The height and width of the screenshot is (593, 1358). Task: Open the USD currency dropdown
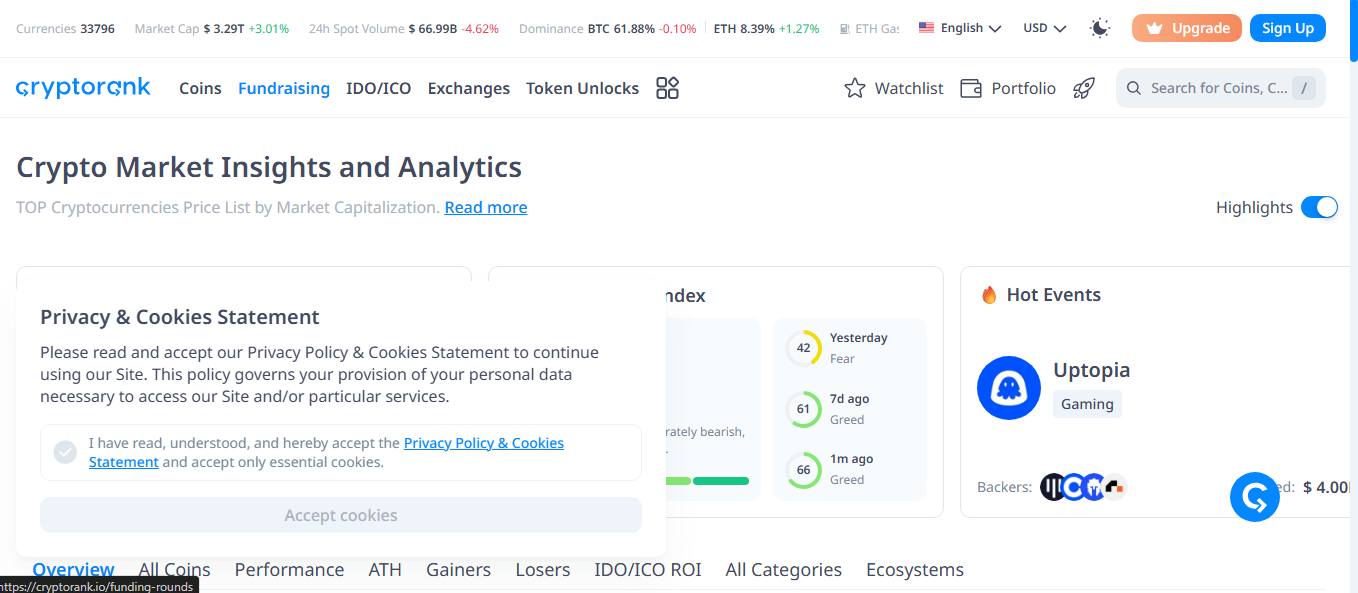1045,28
